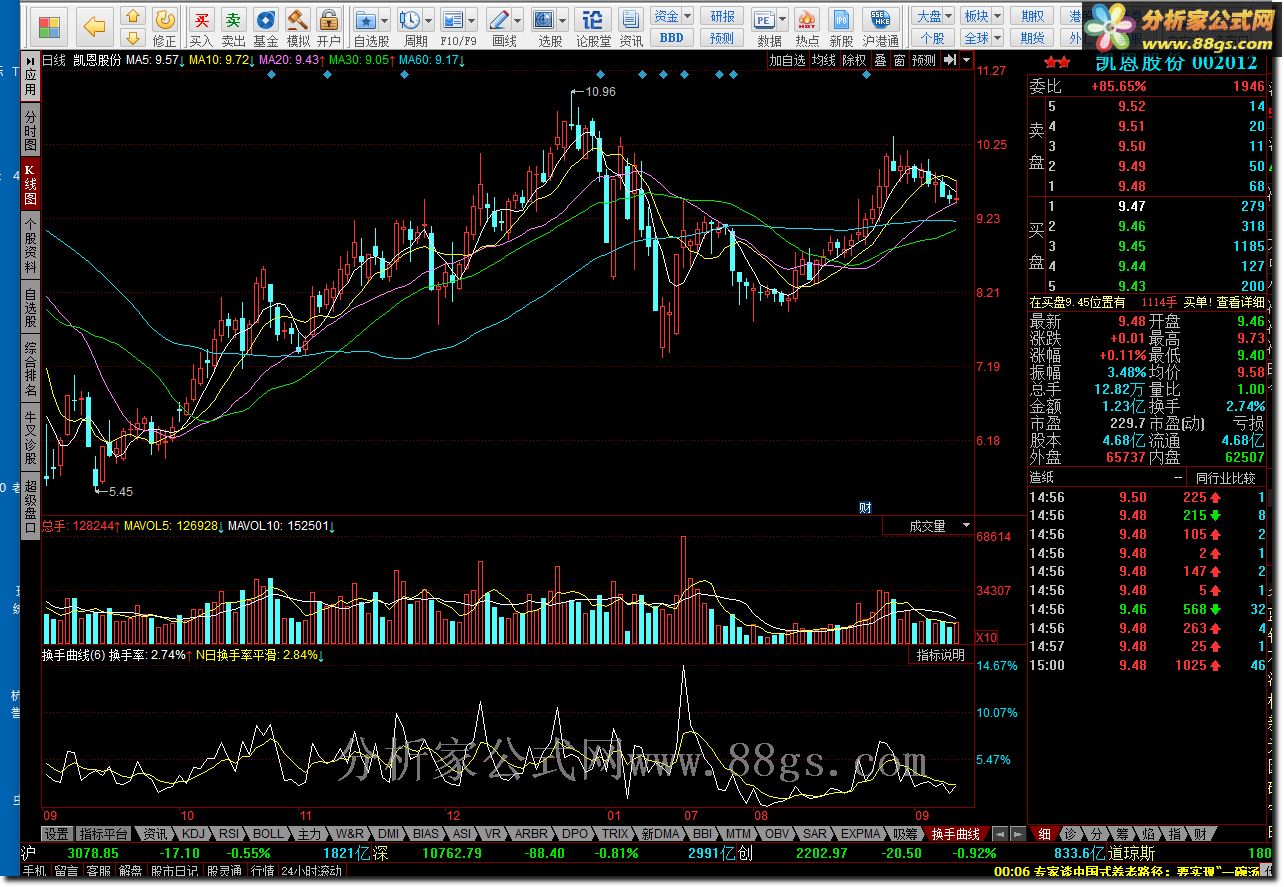Click 指标说明 indicator description button
This screenshot has width=1284, height=887.
coord(941,655)
